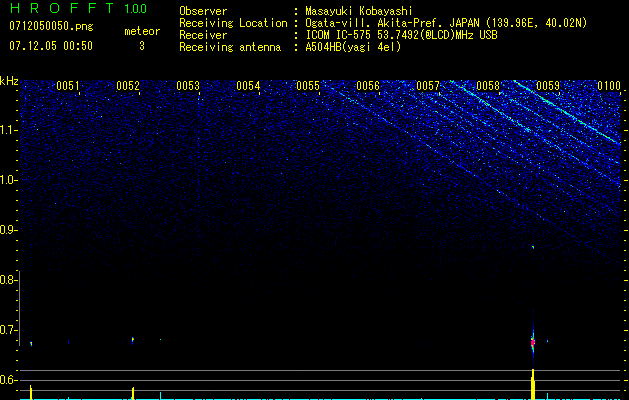Image resolution: width=629 pixels, height=400 pixels.
Task: Click the 0.9 frequency axis label
Action: pos(7,230)
